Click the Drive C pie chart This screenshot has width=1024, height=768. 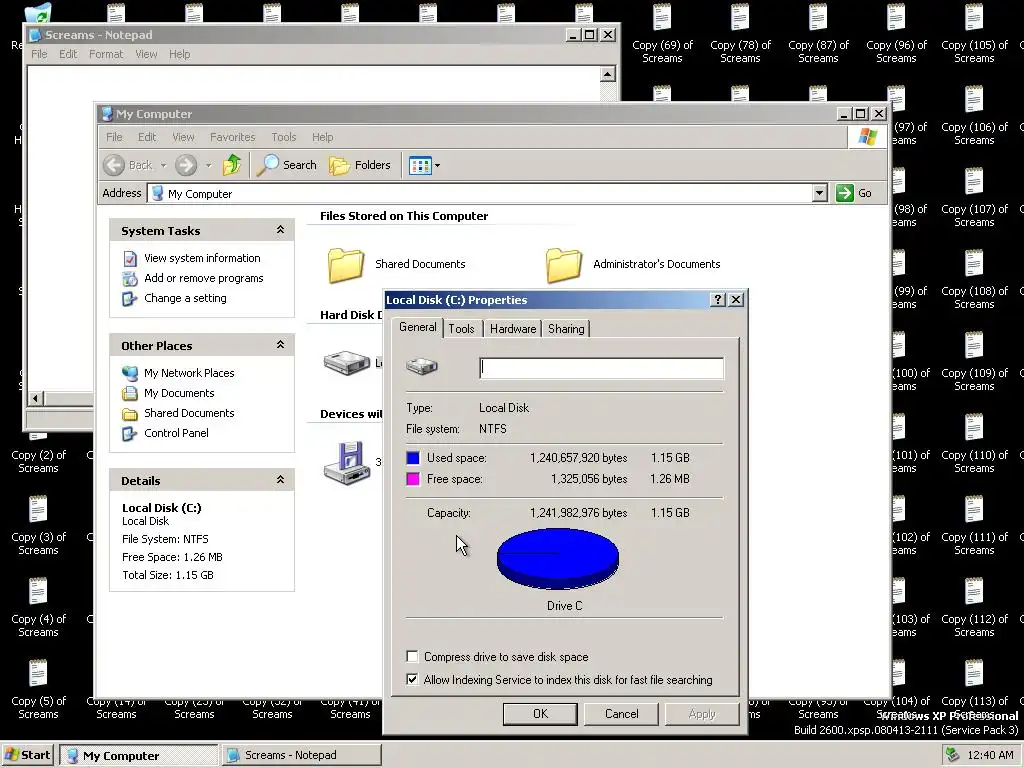click(x=558, y=559)
